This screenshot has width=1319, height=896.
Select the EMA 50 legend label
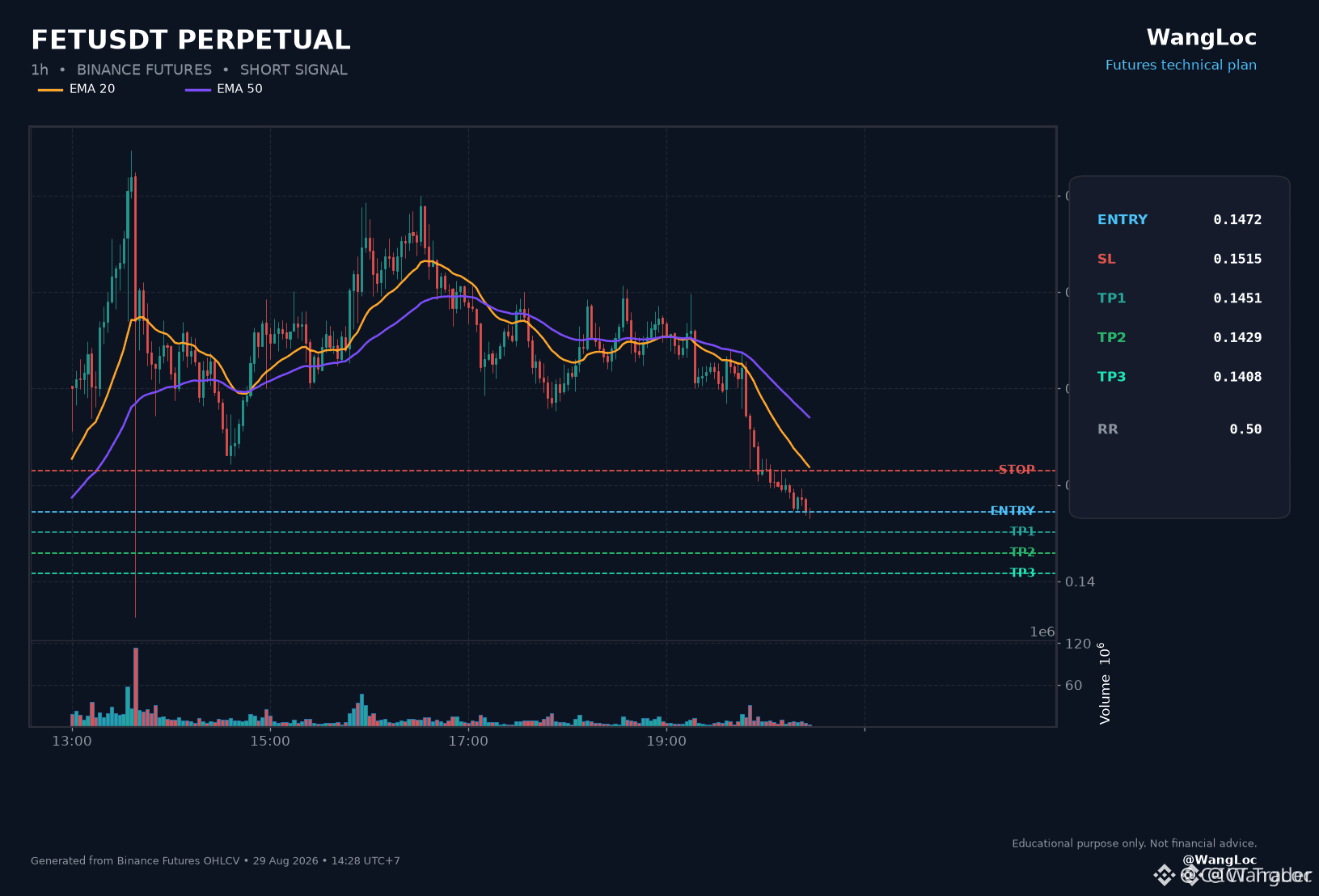tap(239, 89)
